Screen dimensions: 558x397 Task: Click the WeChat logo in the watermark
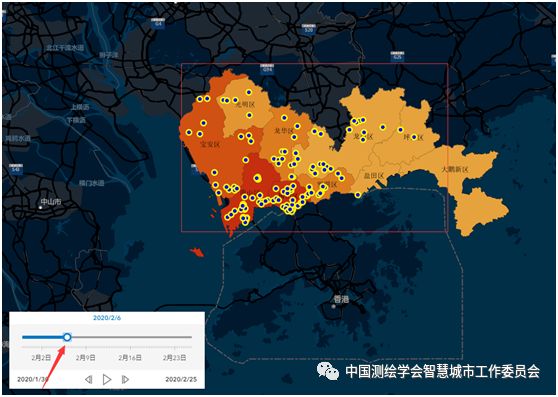tap(328, 371)
